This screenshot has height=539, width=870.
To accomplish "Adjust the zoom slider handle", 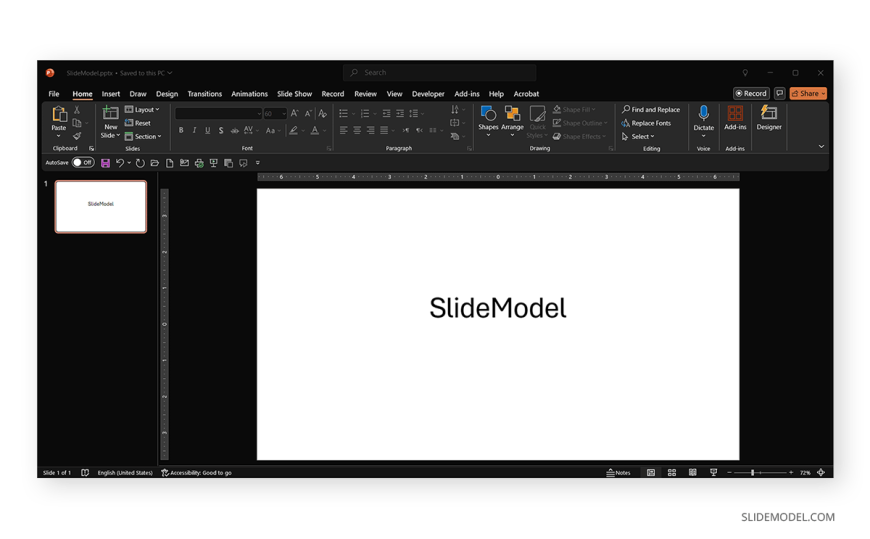I will pyautogui.click(x=752, y=473).
